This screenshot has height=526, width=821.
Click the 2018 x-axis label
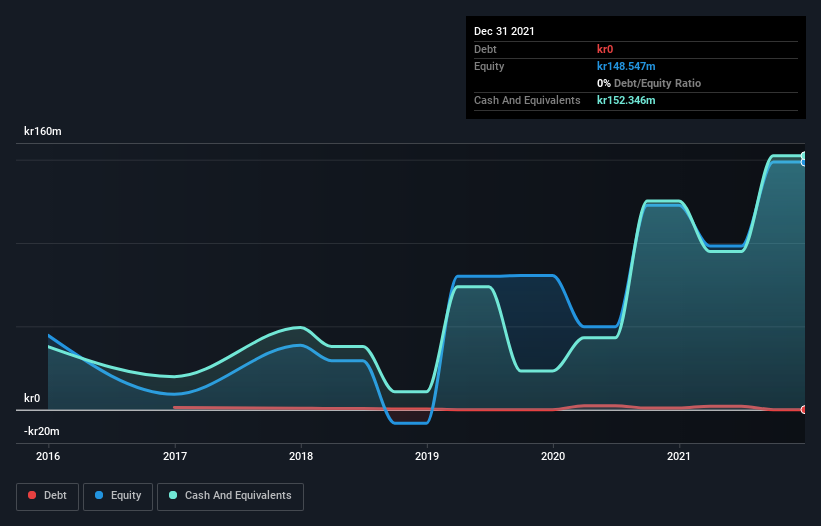[x=301, y=456]
